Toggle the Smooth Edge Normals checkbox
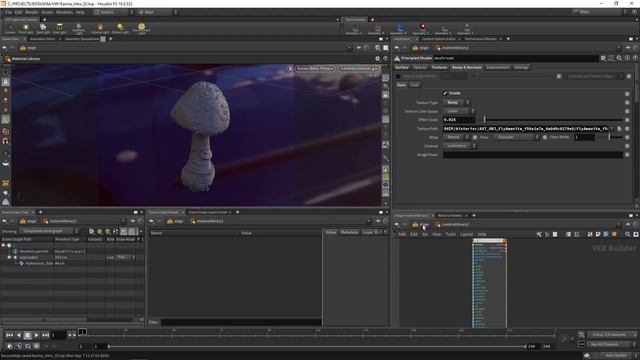 coord(398,76)
